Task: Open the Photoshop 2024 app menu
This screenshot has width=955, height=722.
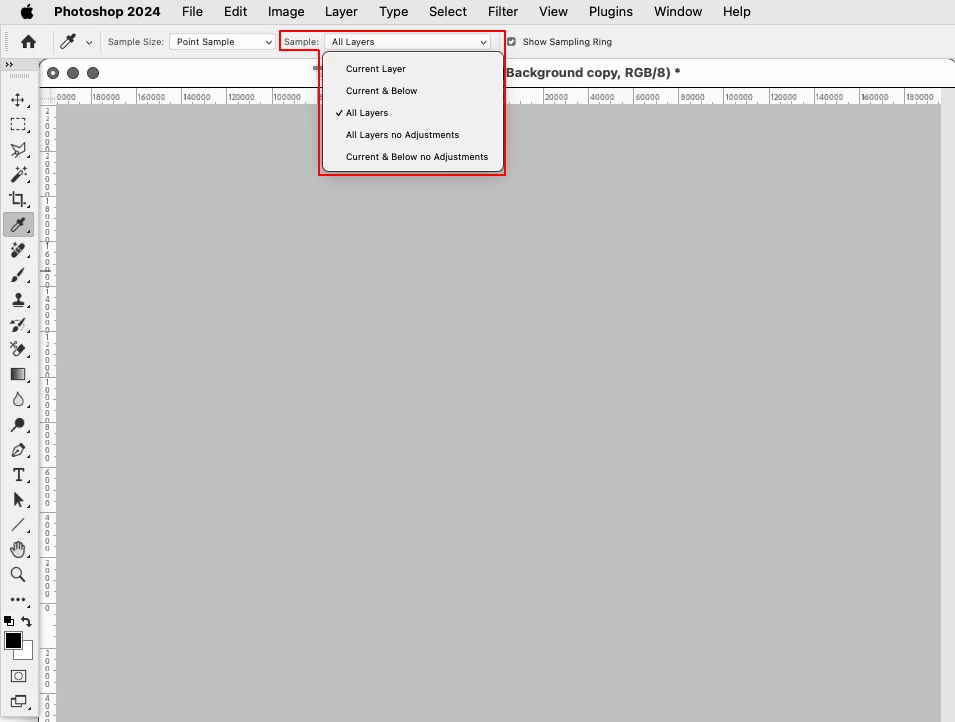Action: coord(107,12)
